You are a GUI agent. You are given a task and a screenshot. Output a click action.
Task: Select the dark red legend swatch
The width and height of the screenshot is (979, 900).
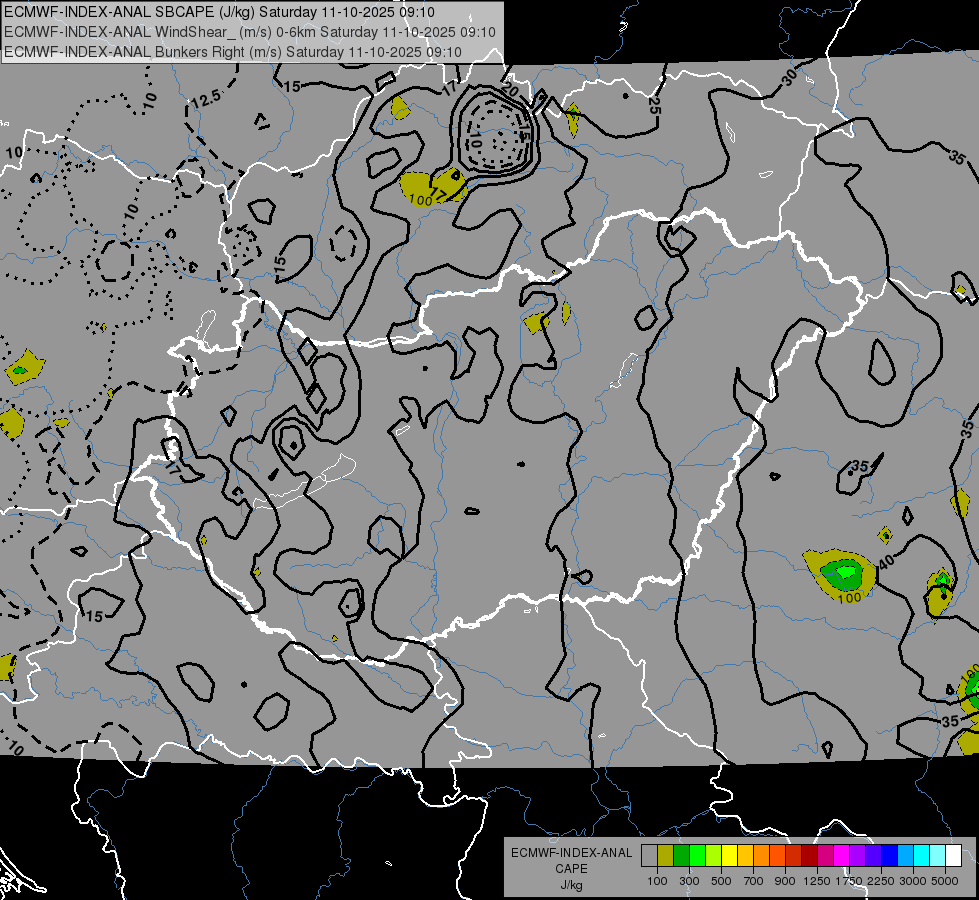pos(809,855)
